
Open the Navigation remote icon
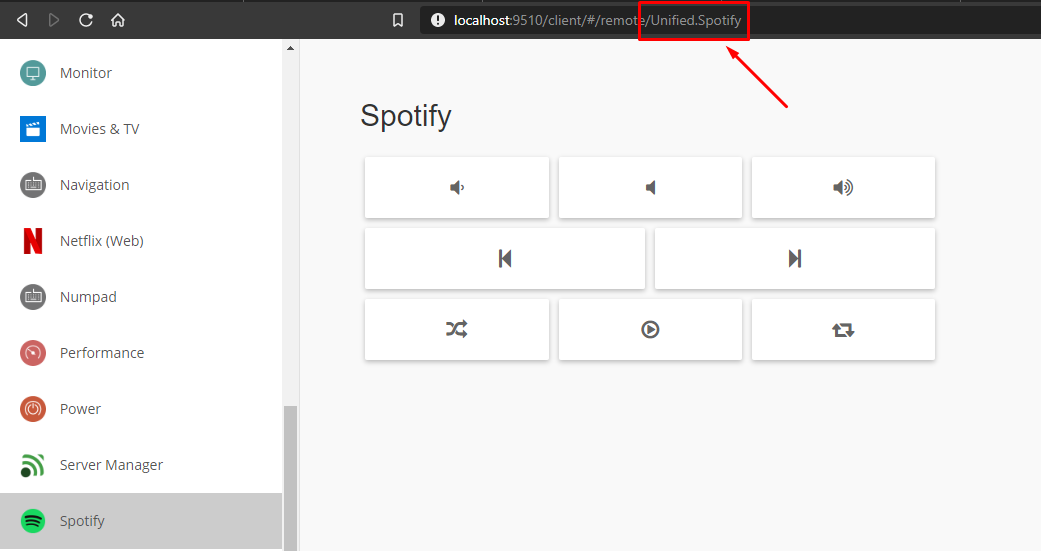pyautogui.click(x=33, y=185)
